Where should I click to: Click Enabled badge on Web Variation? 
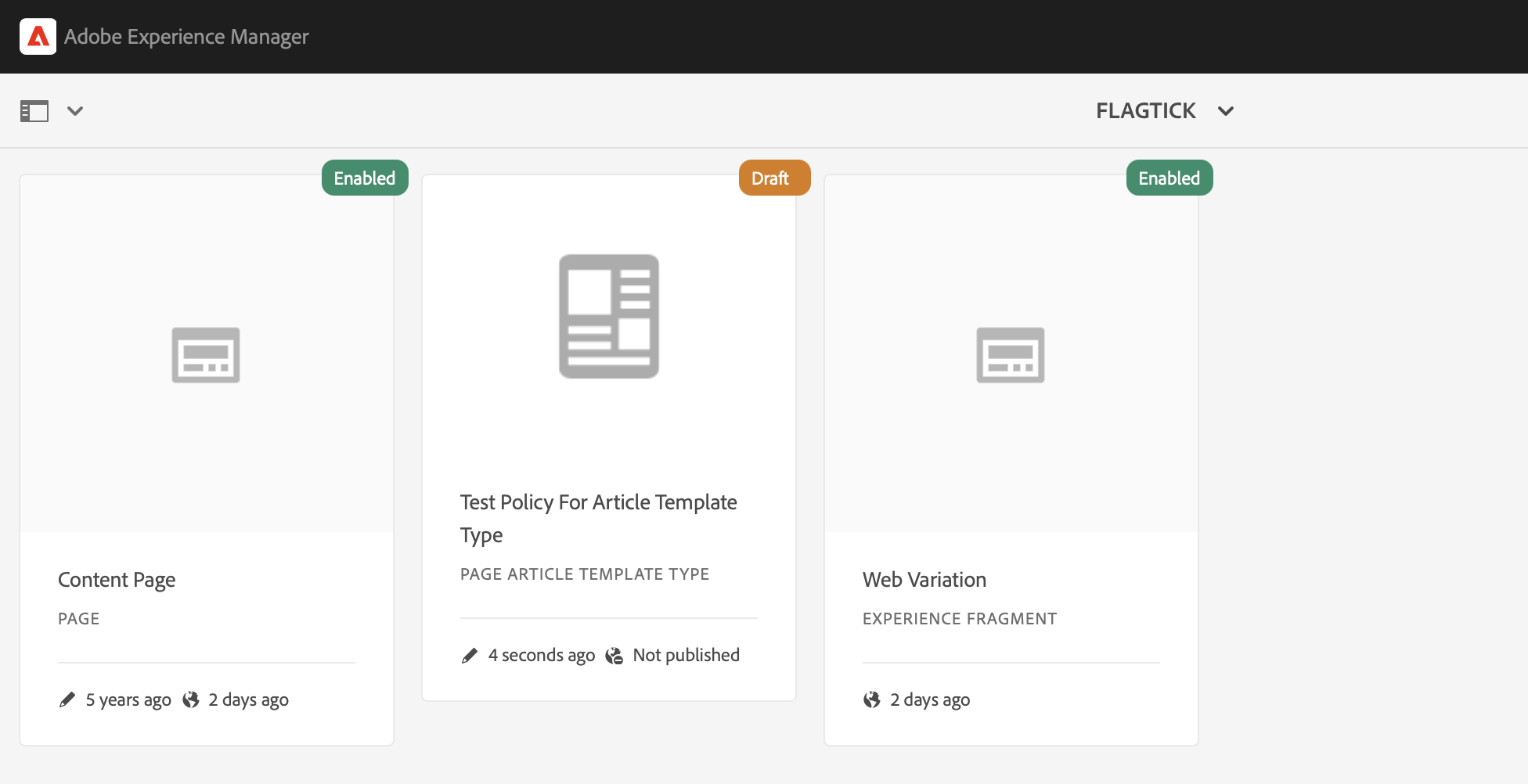click(1169, 178)
